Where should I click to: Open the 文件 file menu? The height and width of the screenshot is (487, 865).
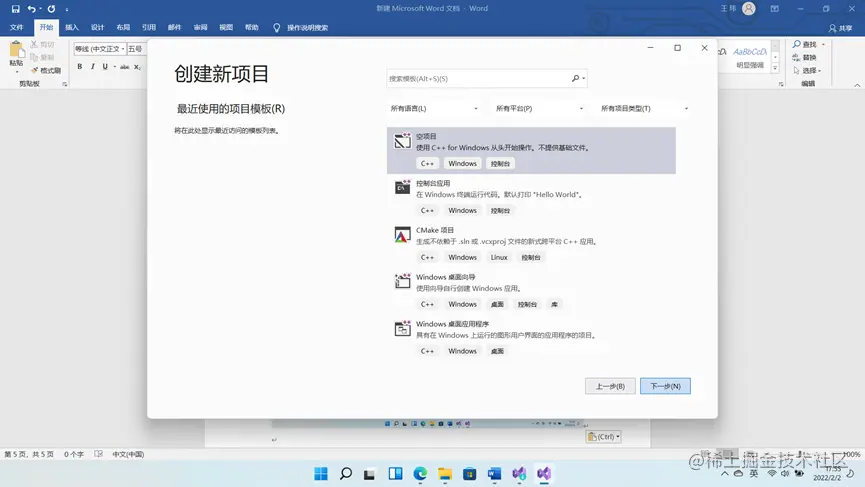point(17,28)
